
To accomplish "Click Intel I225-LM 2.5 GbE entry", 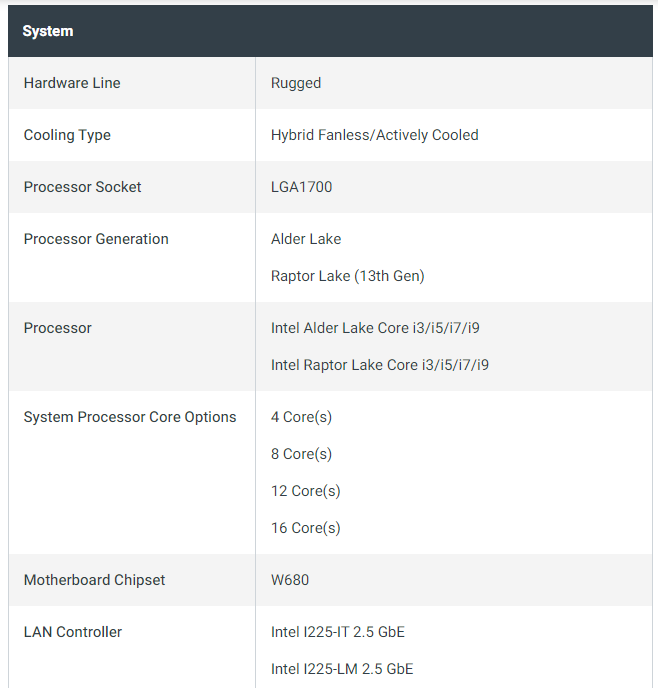I will [342, 669].
